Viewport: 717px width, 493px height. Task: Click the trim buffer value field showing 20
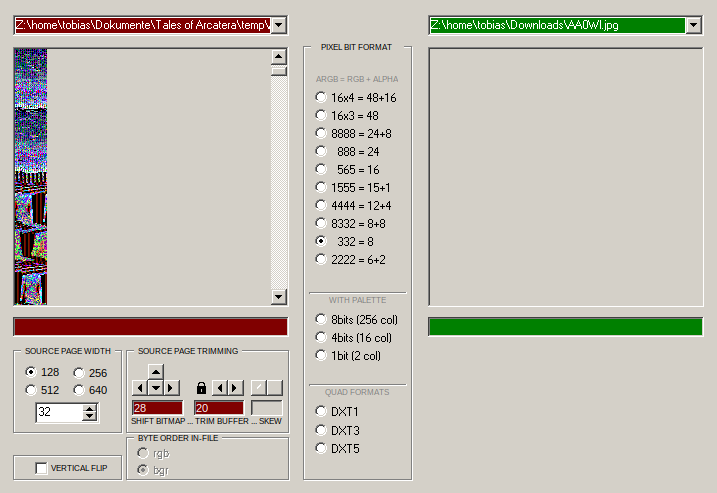pos(219,408)
